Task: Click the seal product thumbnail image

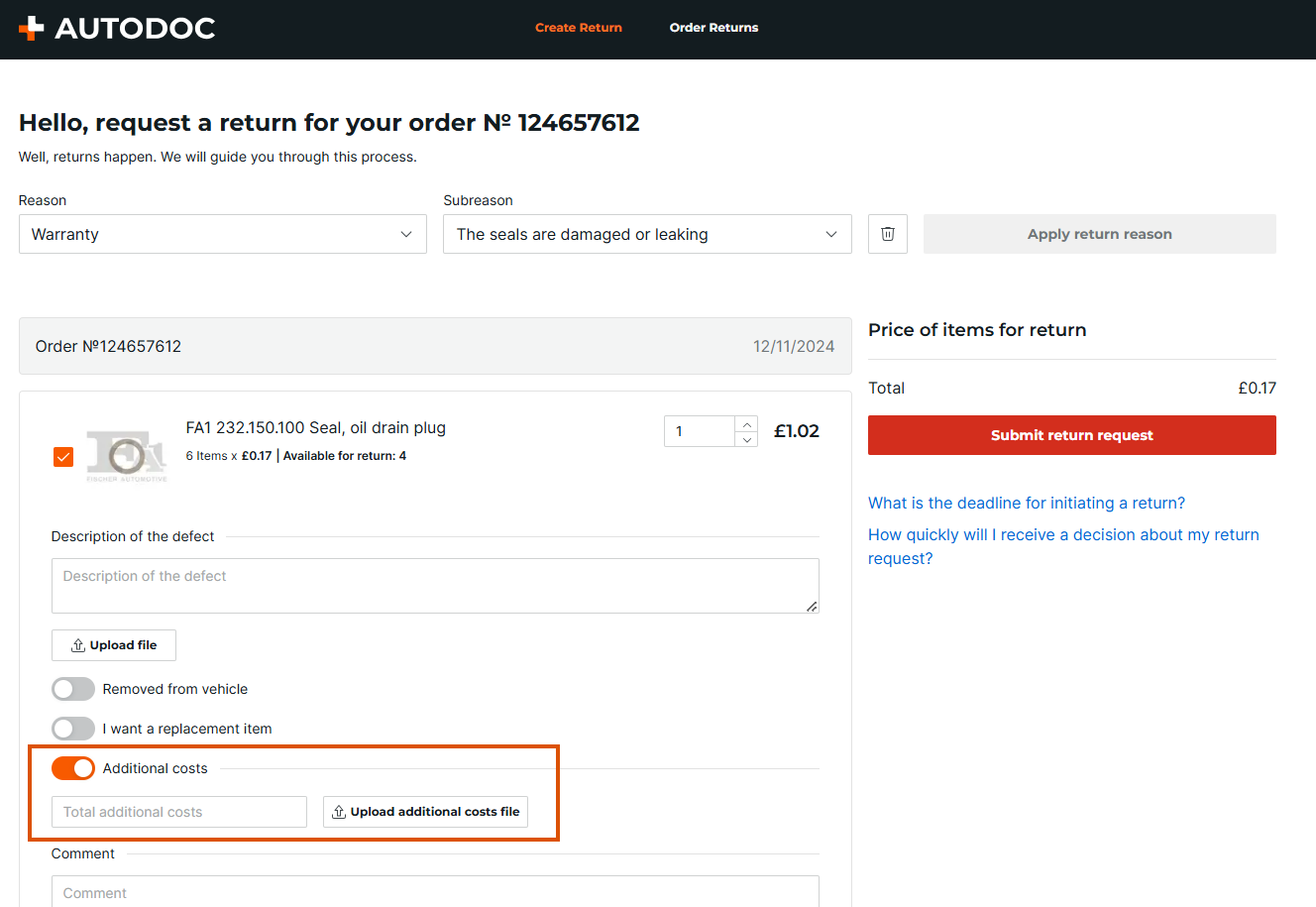Action: click(x=126, y=457)
